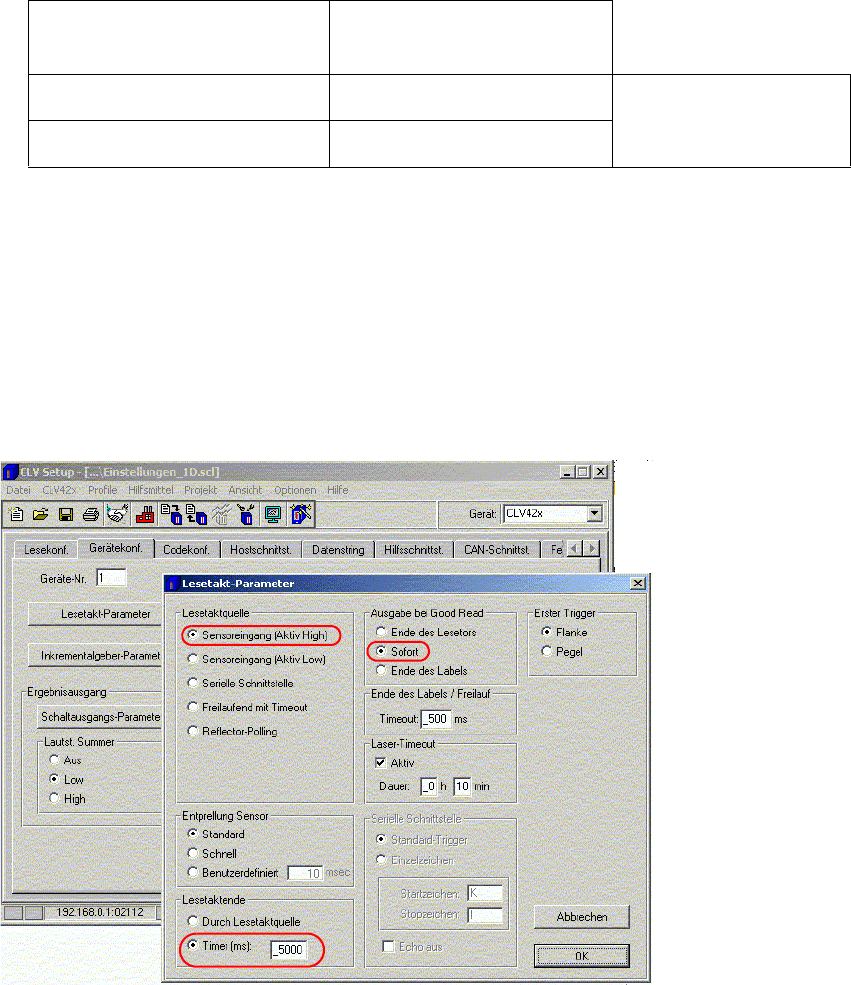Click the Timeout ms input field
Image resolution: width=851 pixels, height=985 pixels.
tap(436, 719)
